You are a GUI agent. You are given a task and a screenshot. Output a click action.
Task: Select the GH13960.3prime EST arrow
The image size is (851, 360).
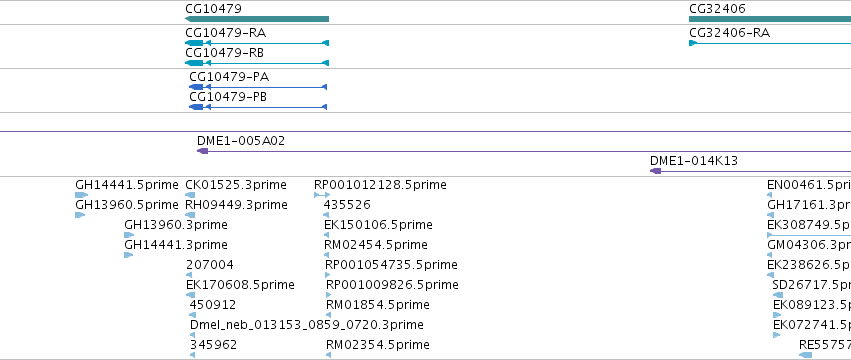(129, 235)
